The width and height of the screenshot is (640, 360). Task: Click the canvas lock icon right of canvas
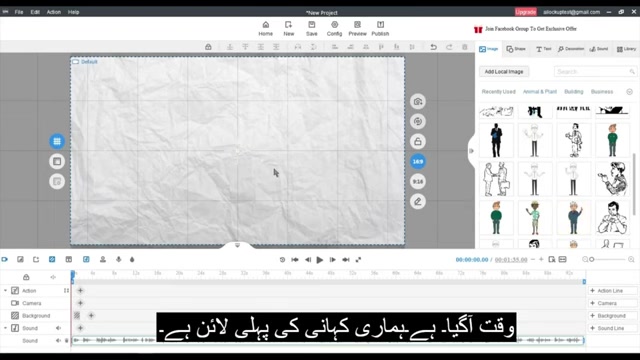click(418, 142)
